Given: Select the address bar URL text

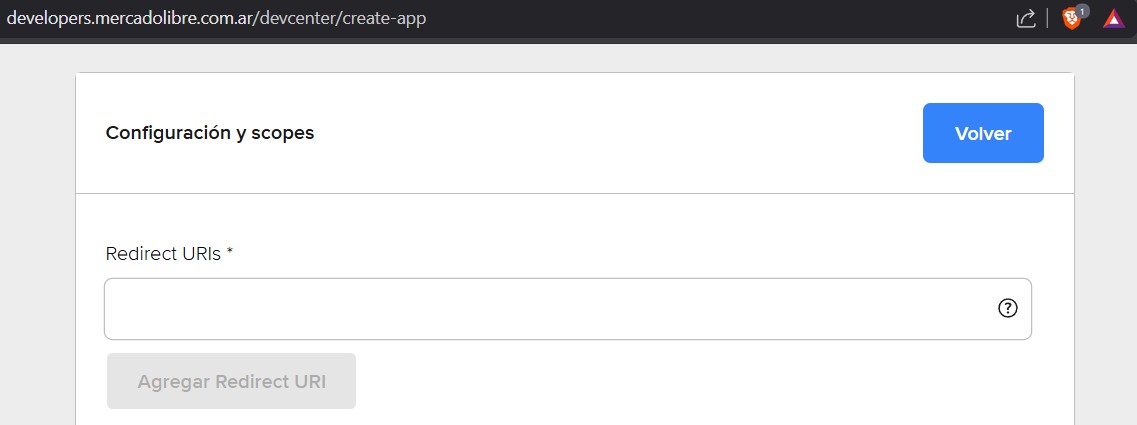Looking at the screenshot, I should tap(216, 18).
